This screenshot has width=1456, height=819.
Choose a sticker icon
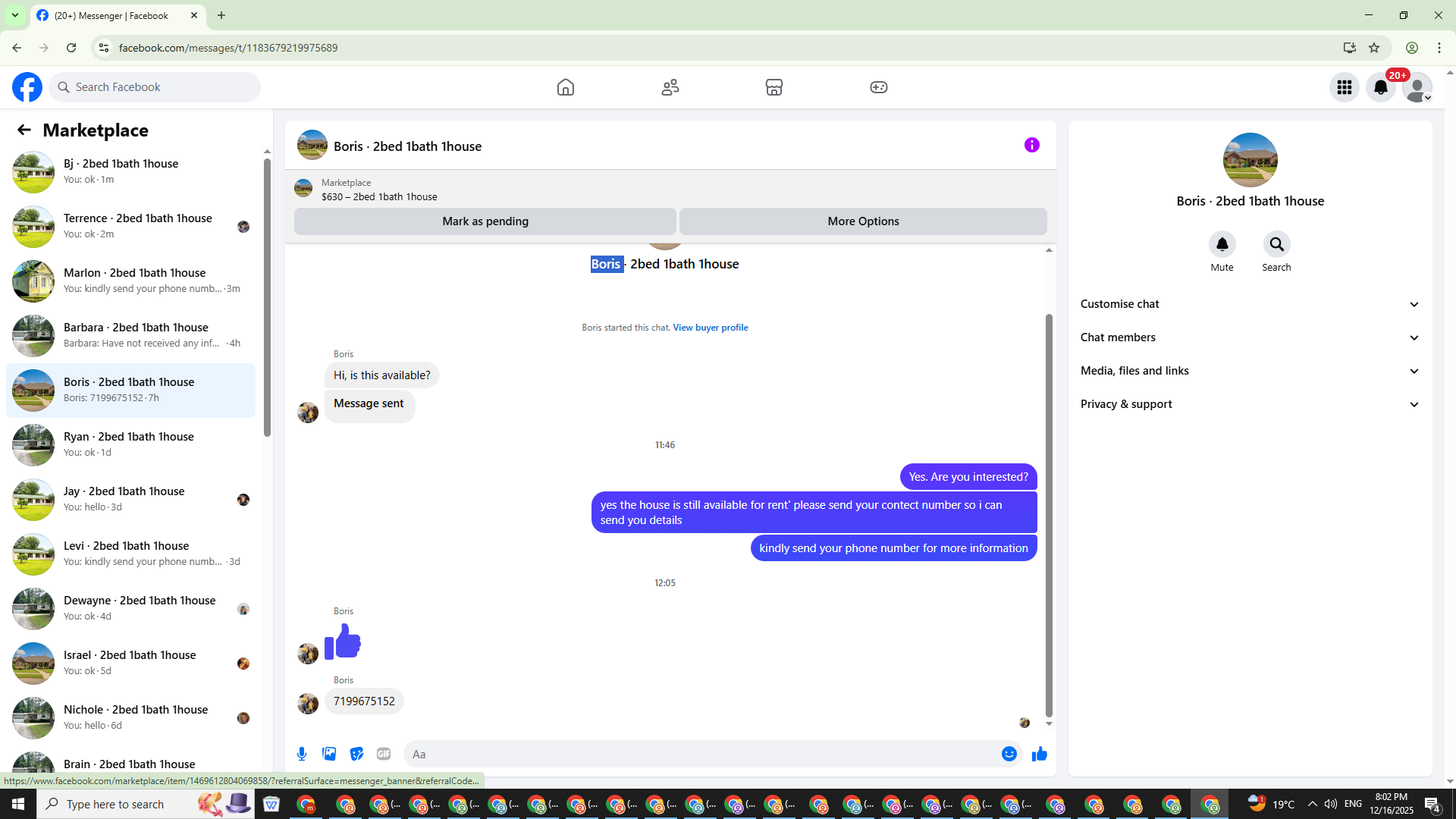(x=356, y=754)
